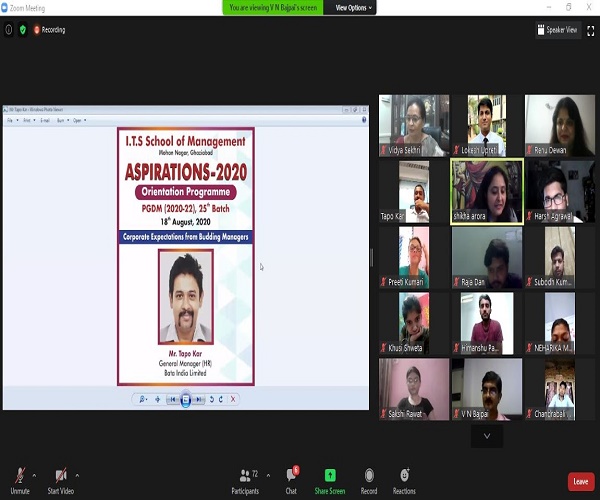Delete image with red X in Photo Viewer
Viewport: 600px width, 500px height.
pos(233,399)
